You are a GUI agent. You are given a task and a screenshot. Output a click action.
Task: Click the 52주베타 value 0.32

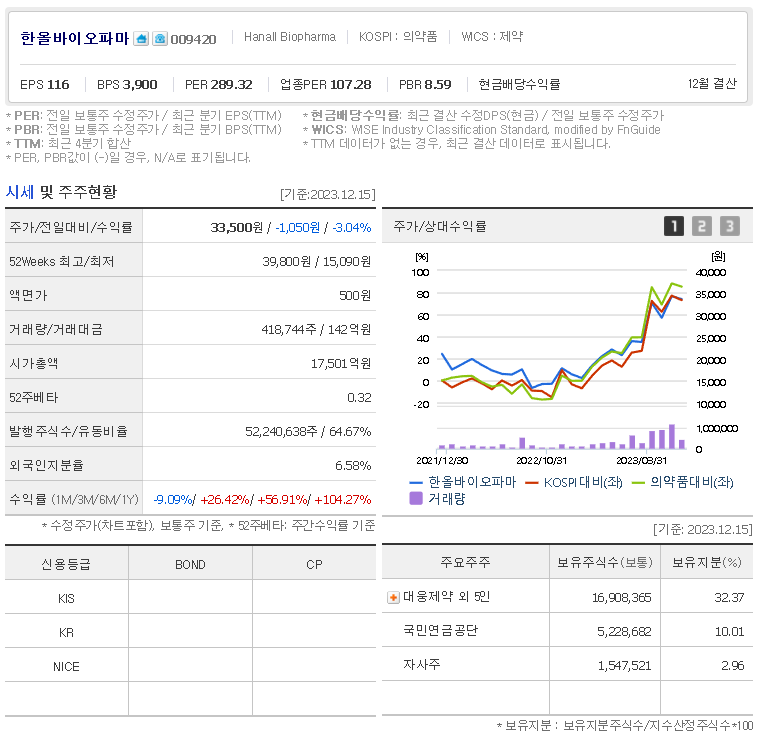pos(359,397)
